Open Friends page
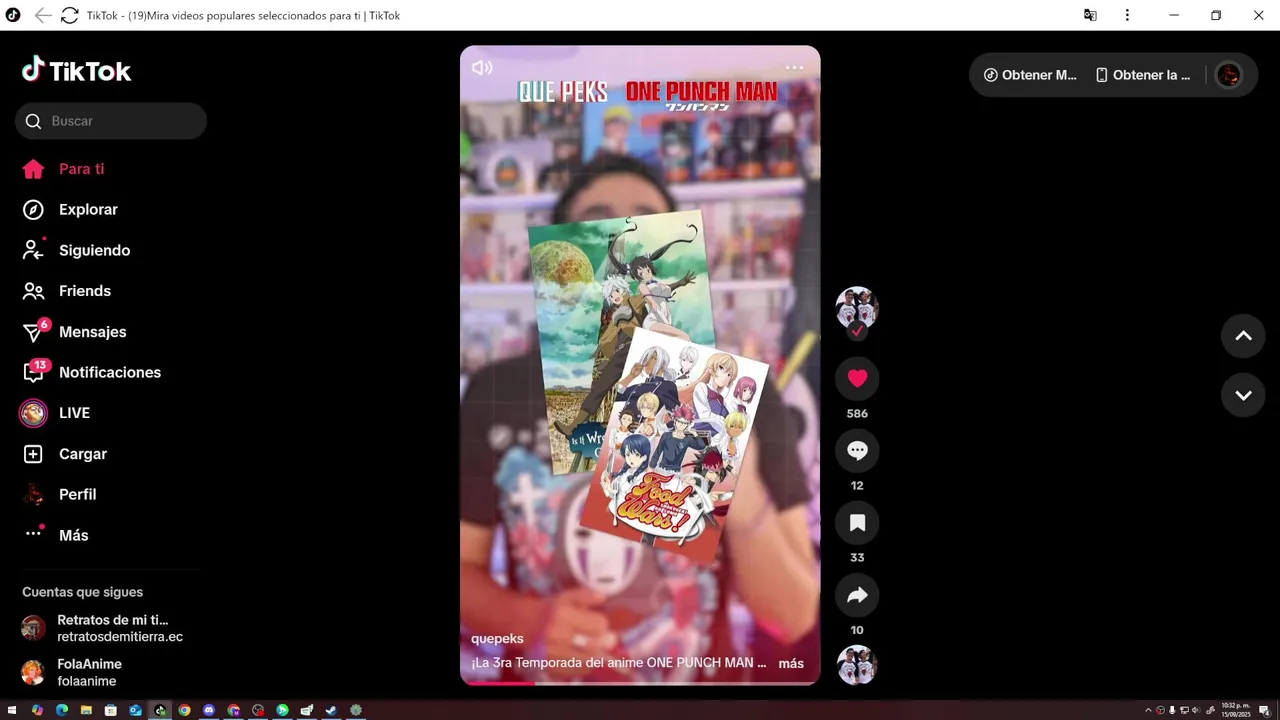The height and width of the screenshot is (720, 1280). (x=66, y=291)
